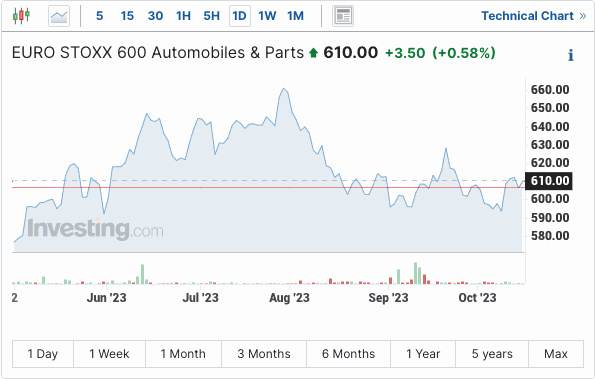This screenshot has width=595, height=379.
Task: Open the Technical Chart link
Action: pyautogui.click(x=534, y=16)
